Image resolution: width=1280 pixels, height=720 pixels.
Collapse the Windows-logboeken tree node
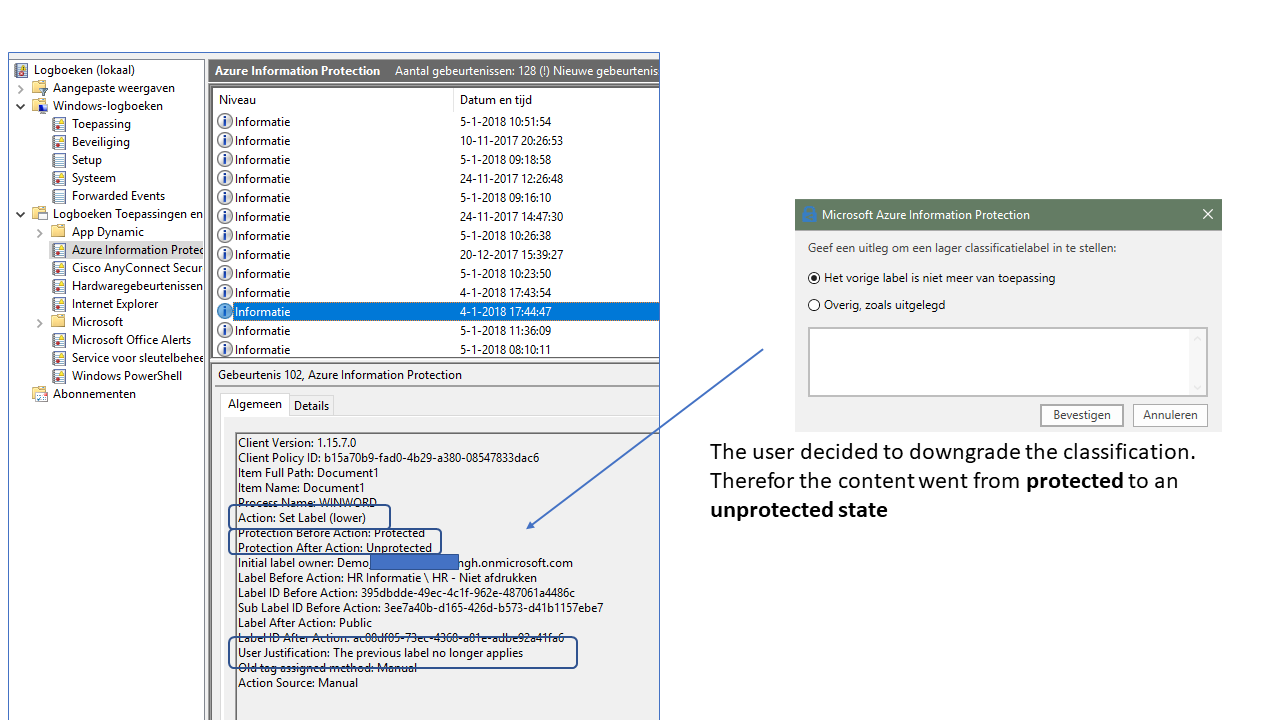pyautogui.click(x=21, y=106)
